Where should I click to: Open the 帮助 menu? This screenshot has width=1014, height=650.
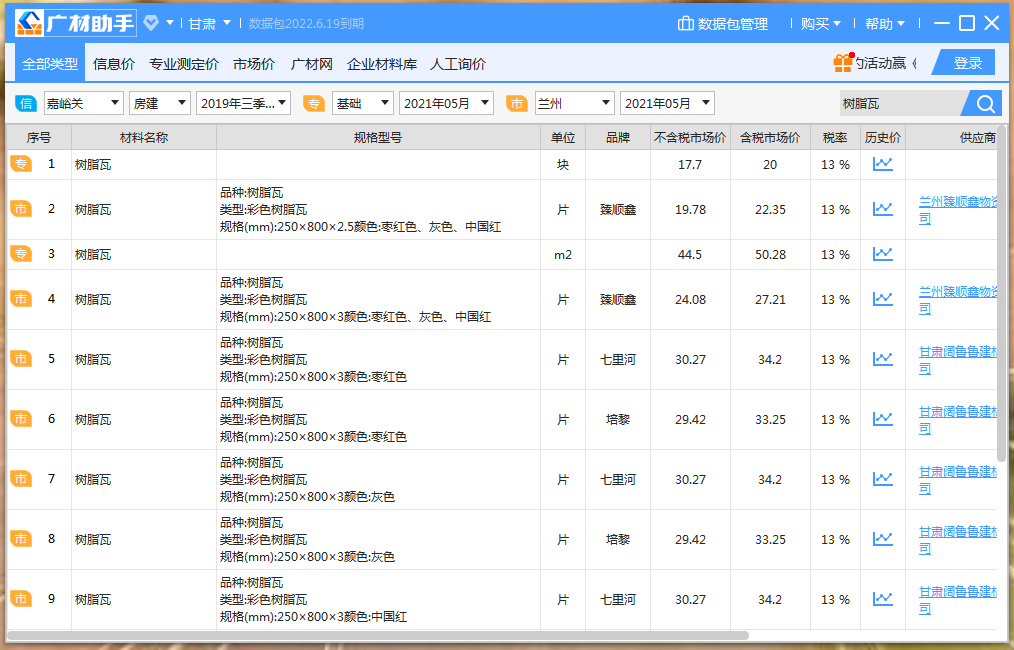pos(884,24)
